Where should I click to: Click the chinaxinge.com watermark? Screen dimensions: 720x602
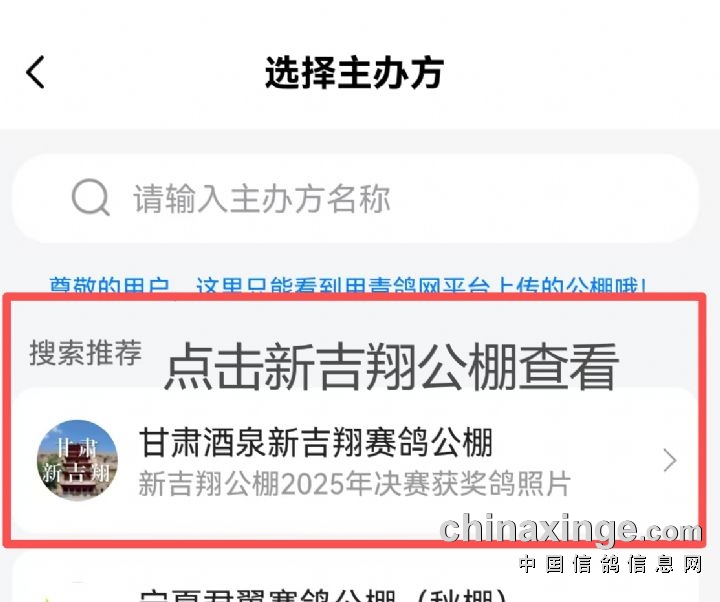(x=571, y=530)
